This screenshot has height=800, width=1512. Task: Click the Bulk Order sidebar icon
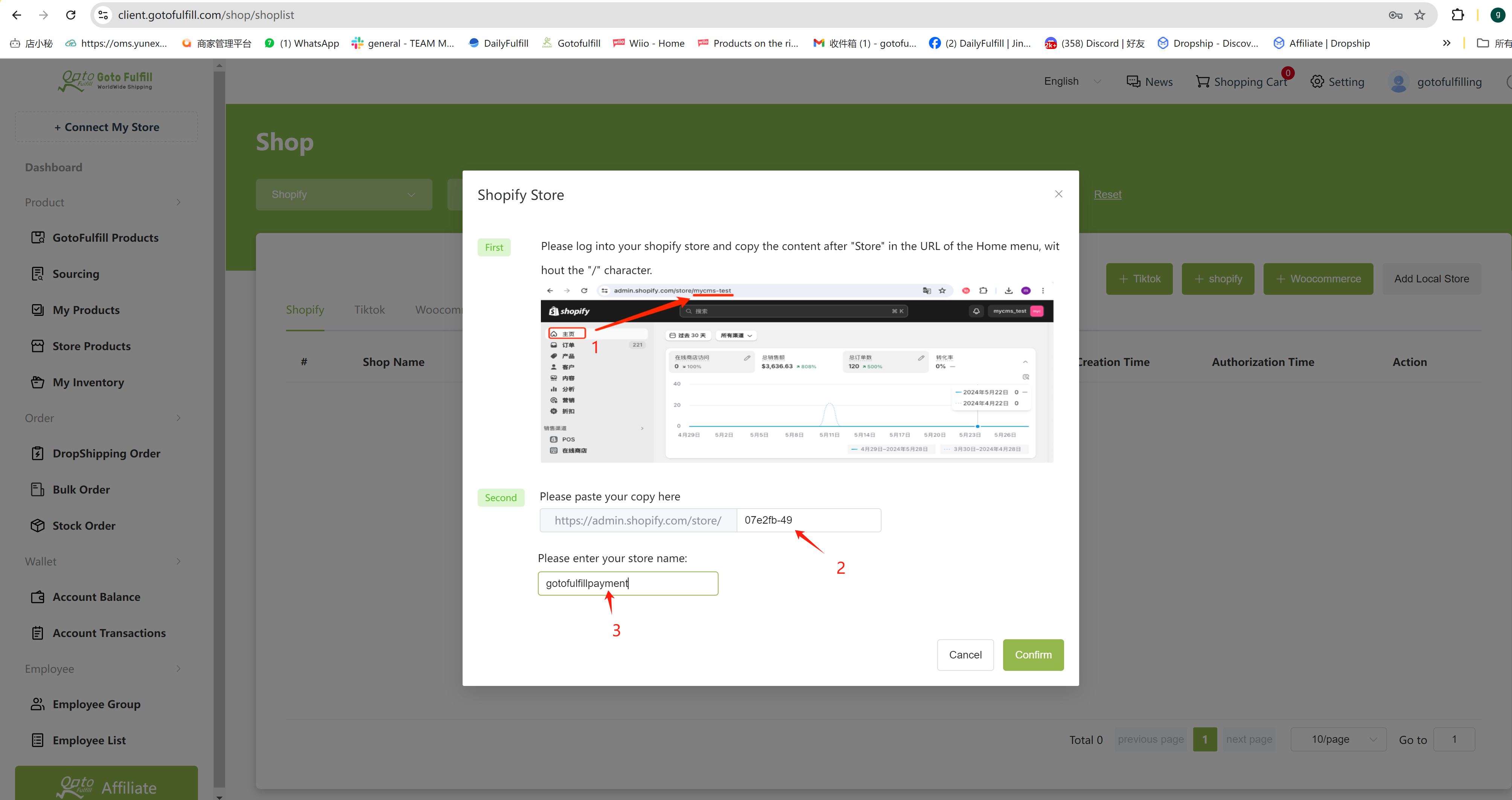(38, 489)
